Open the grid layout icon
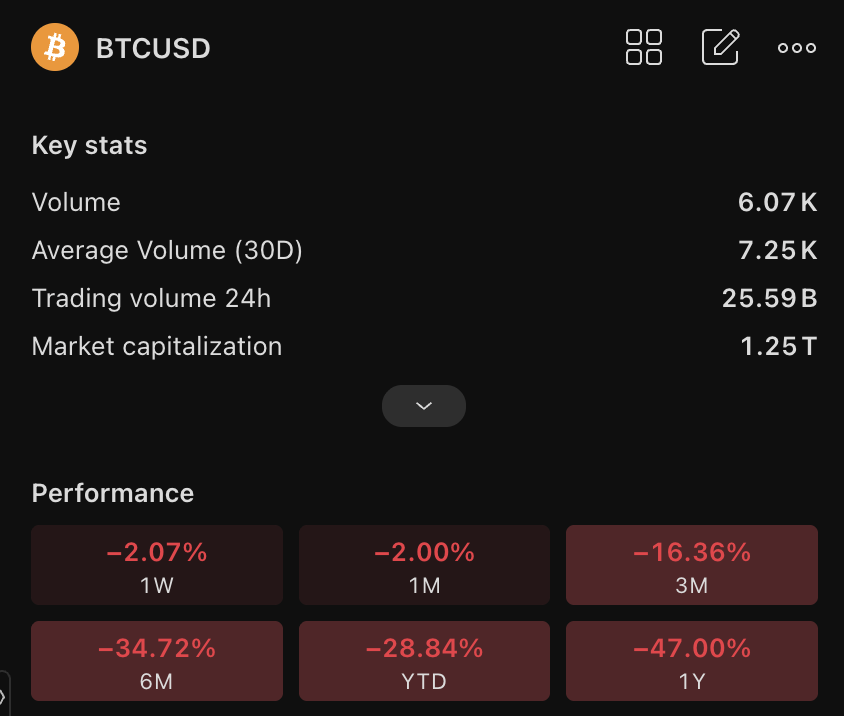Screen dimensions: 844x716 (644, 47)
